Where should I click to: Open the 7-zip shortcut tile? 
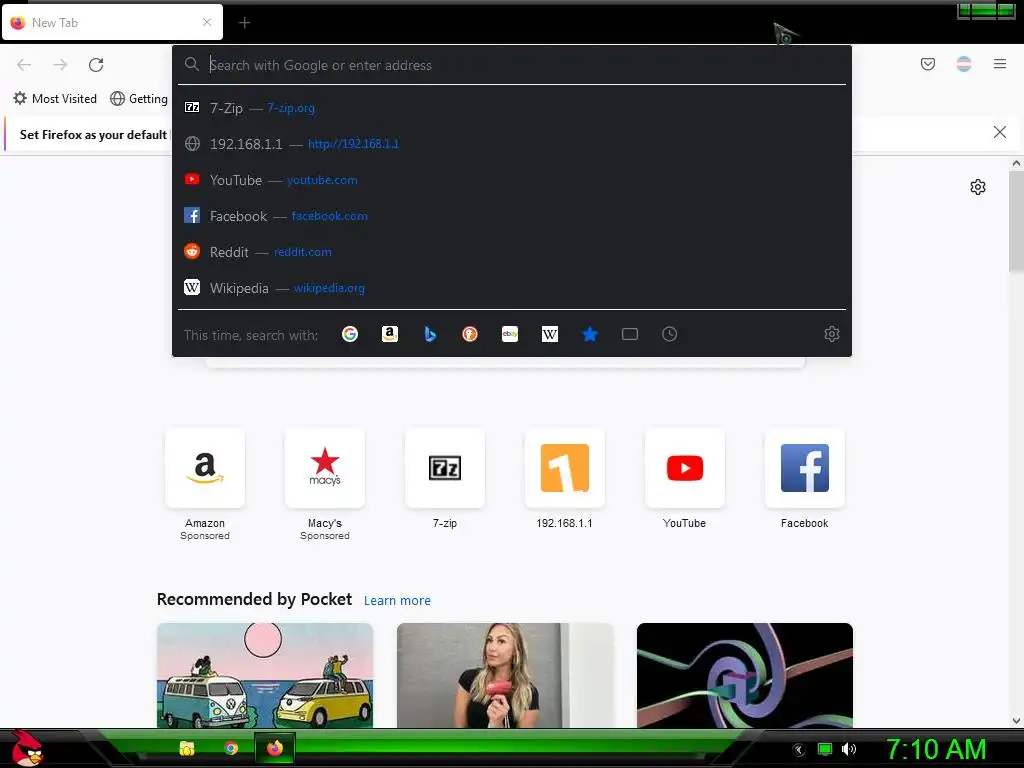tap(445, 468)
